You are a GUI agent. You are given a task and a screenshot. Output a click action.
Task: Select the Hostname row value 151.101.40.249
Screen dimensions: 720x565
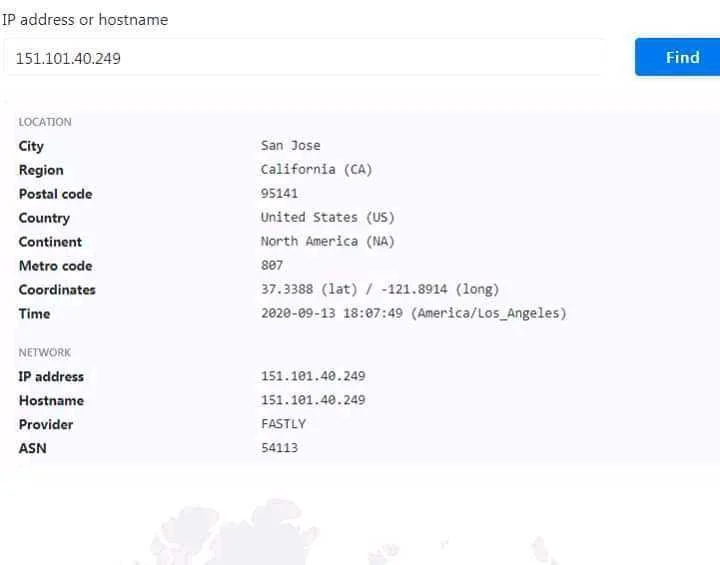point(313,400)
